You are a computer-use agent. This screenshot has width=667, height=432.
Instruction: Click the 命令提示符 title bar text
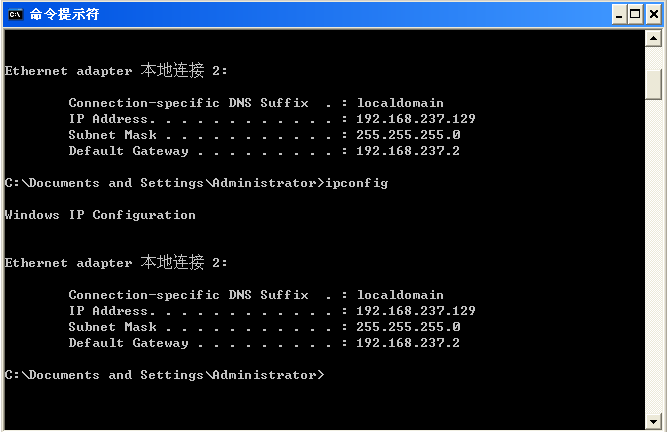(x=64, y=14)
